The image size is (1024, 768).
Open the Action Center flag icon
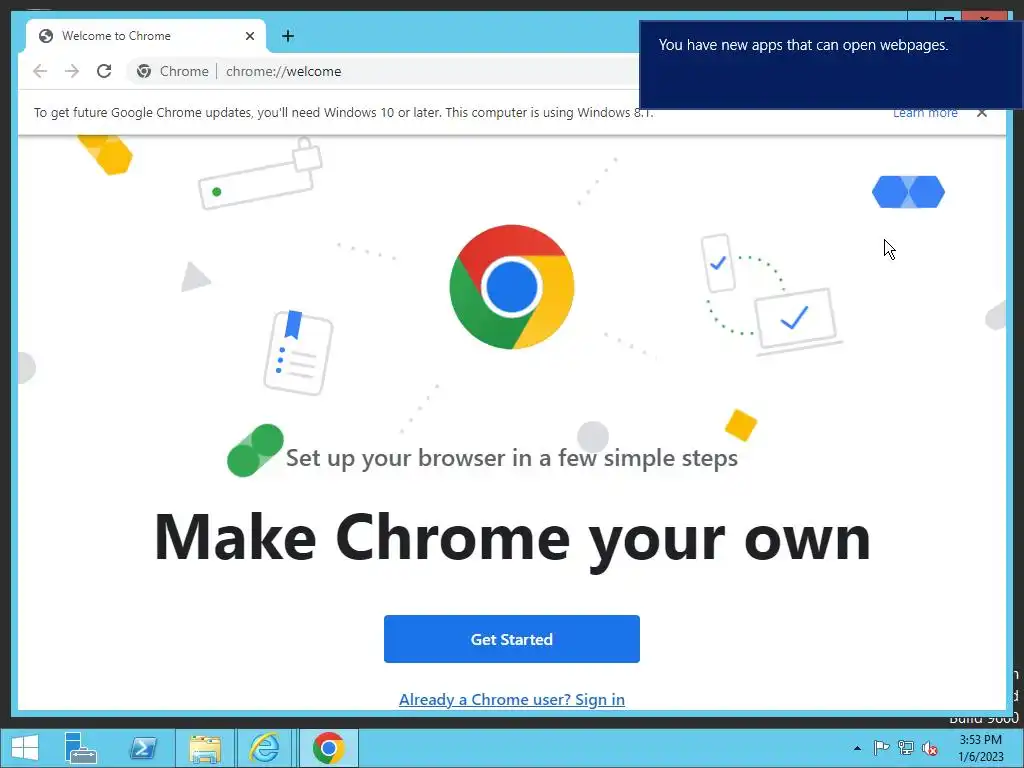pos(881,748)
